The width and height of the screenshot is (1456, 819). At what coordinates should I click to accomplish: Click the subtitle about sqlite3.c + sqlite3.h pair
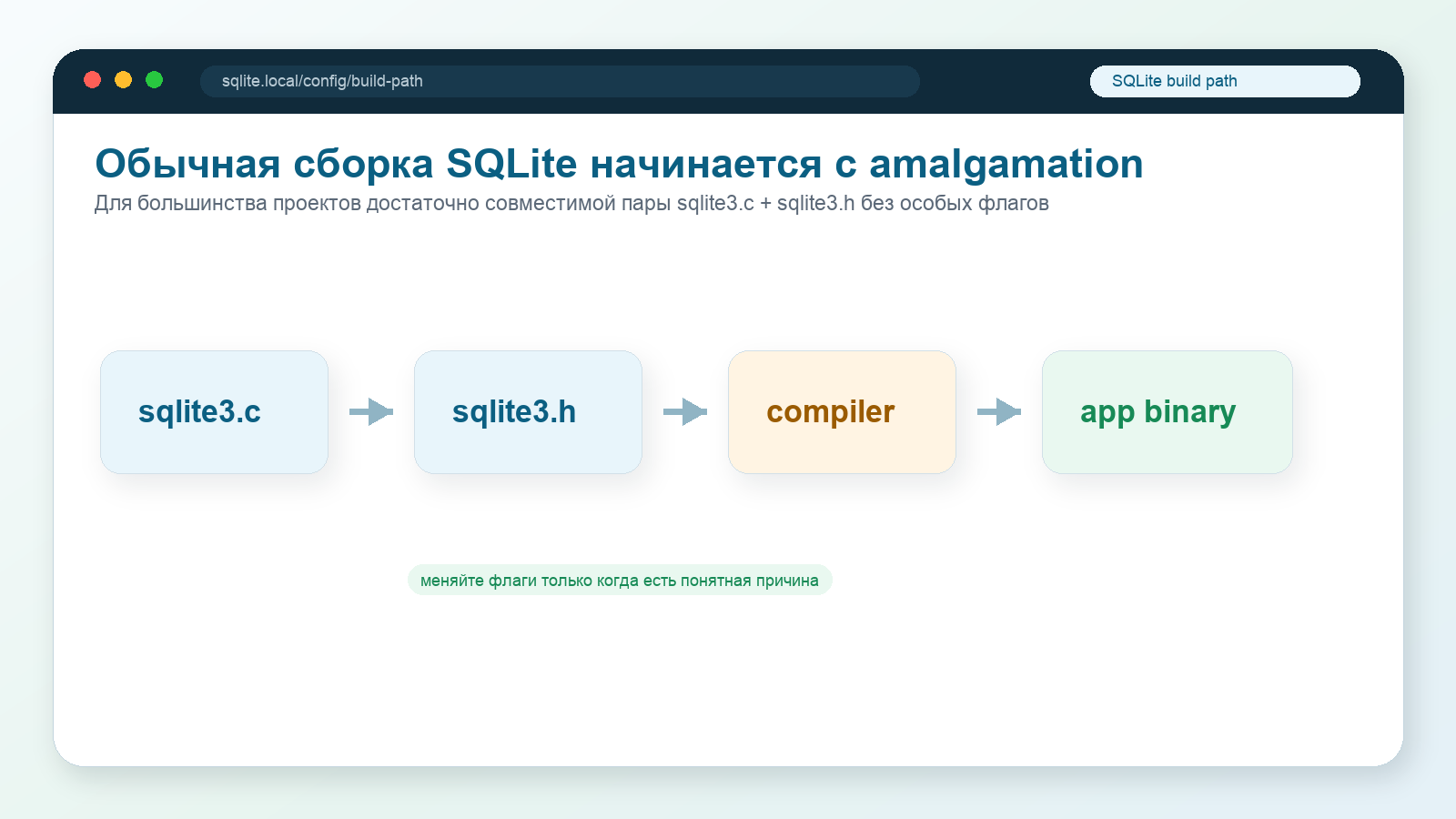[x=571, y=203]
